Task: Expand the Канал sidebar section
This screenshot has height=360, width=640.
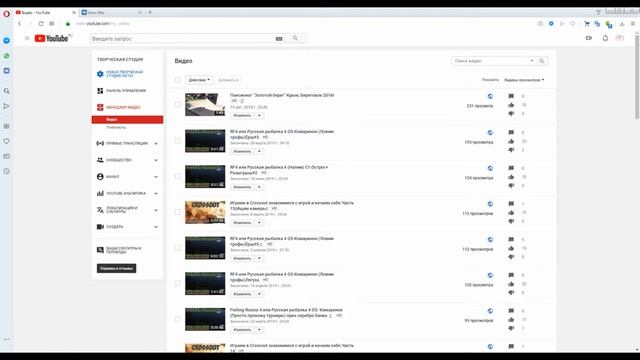Action: [x=156, y=177]
